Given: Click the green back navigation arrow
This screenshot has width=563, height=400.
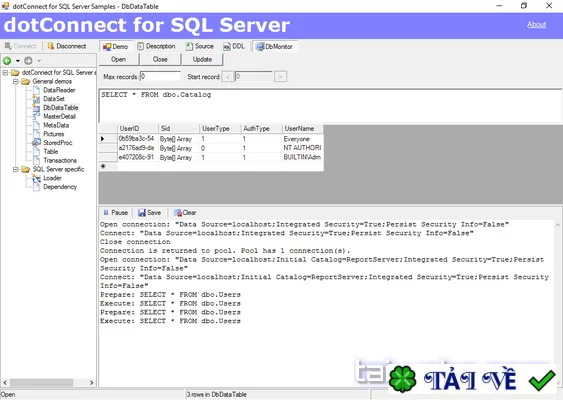Looking at the screenshot, I should click(x=7, y=61).
